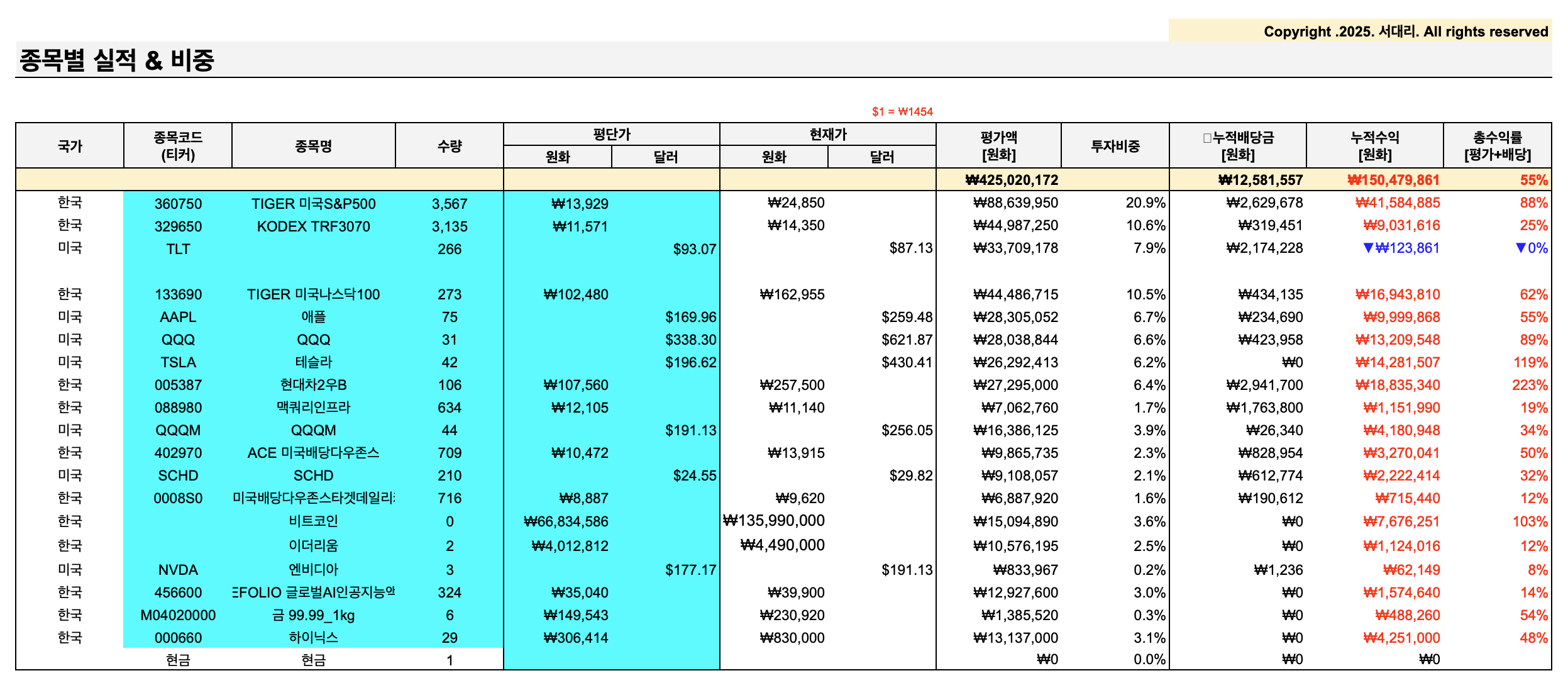Click the TLT ticker cell
The image size is (1568, 678).
coord(178,249)
